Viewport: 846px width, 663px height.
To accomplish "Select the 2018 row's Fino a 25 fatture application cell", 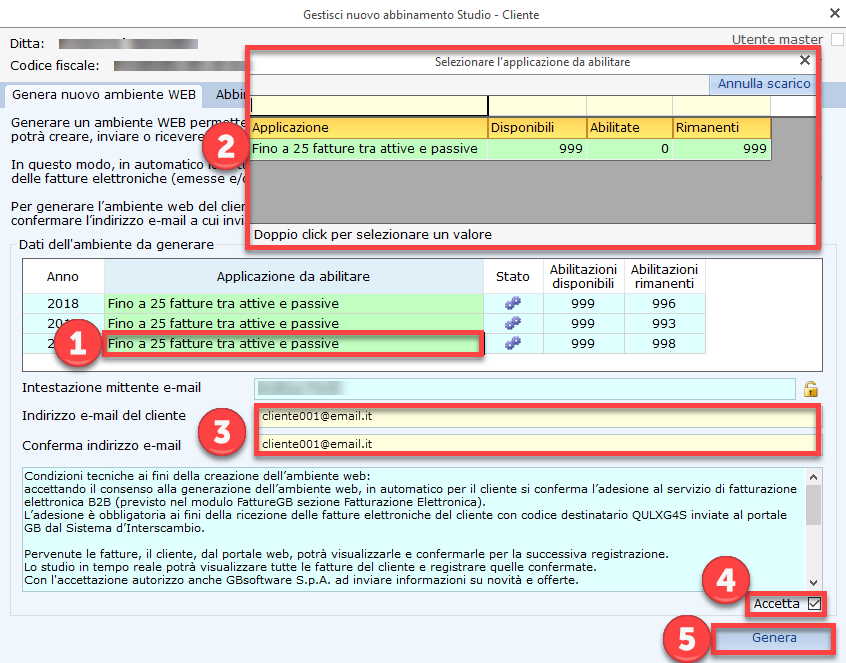I will (294, 304).
